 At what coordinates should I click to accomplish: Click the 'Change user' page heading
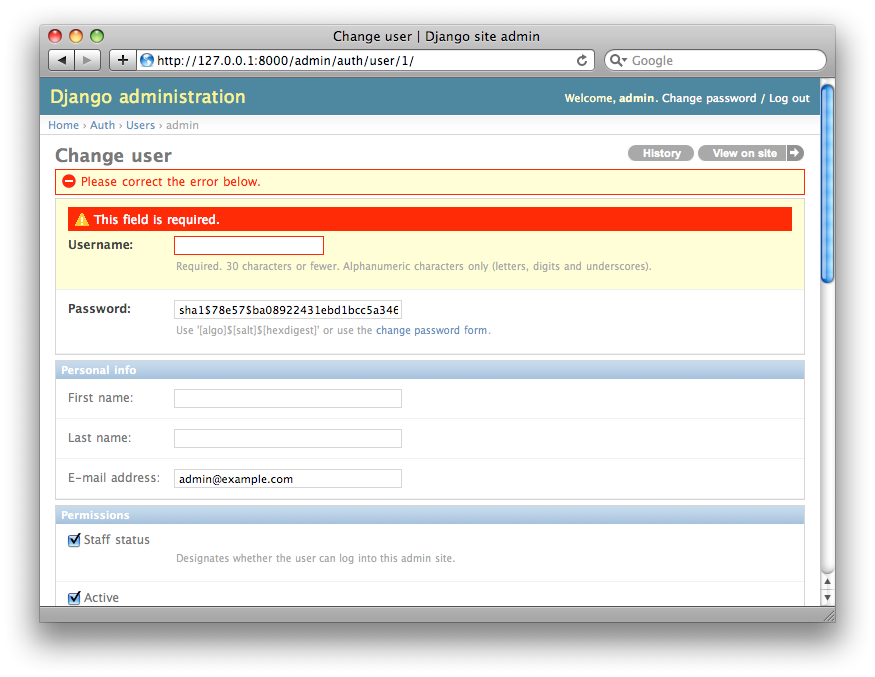click(113, 156)
